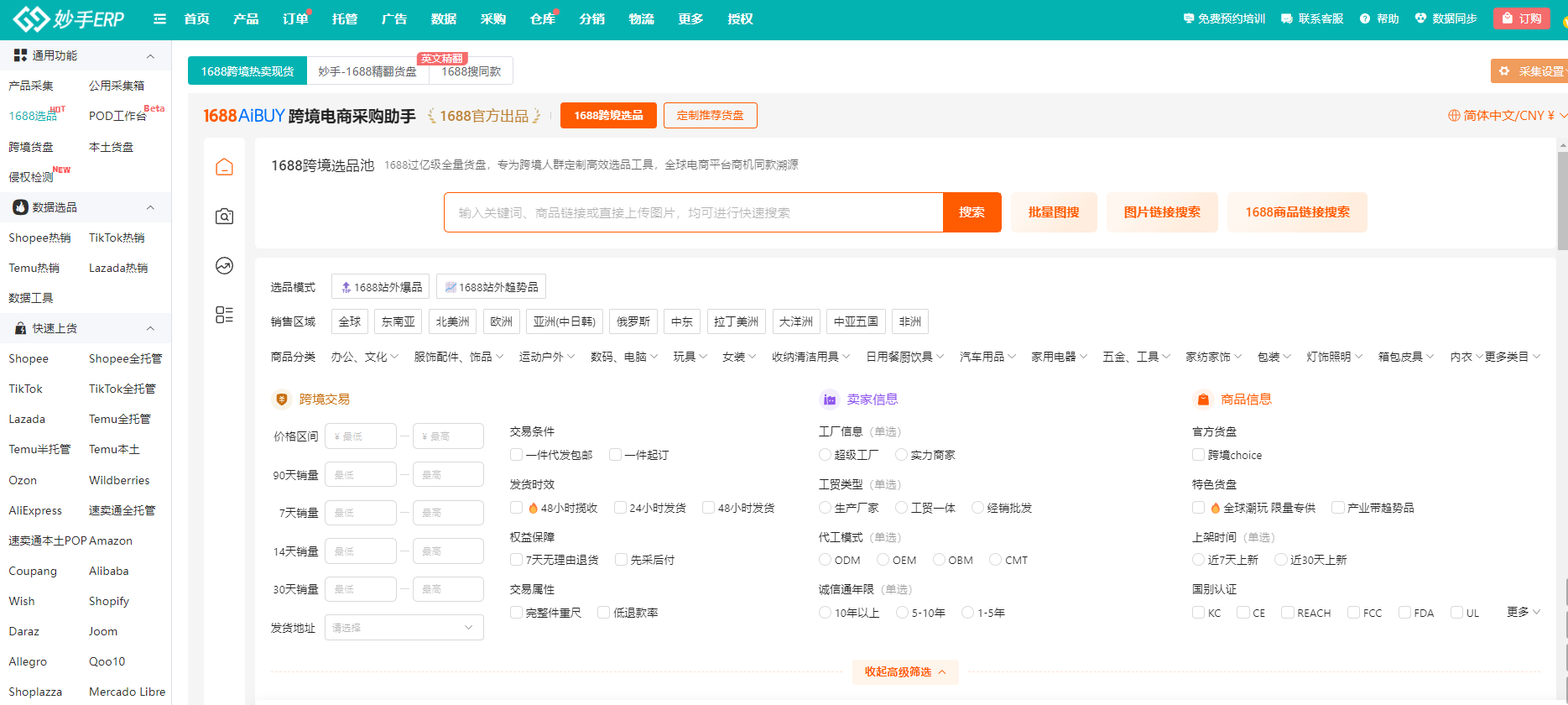Select the 1688站外趋势品 mode icon button
1568x705 pixels.
pyautogui.click(x=491, y=287)
